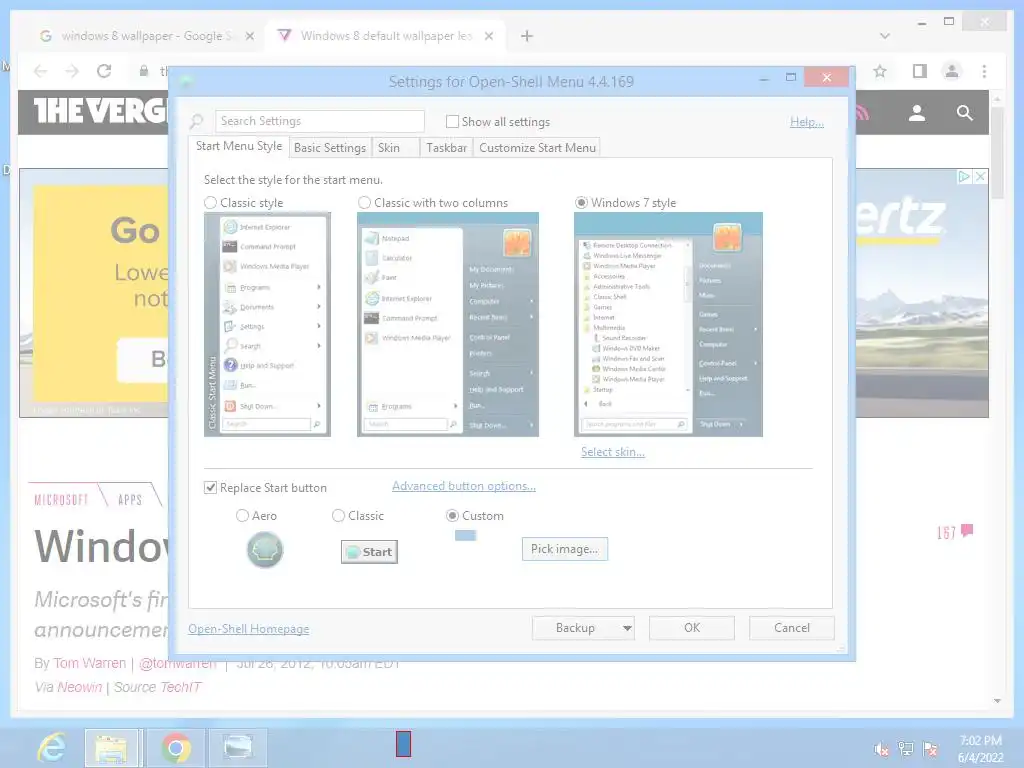Open the Help link
Image resolution: width=1024 pixels, height=768 pixels.
coord(807,121)
